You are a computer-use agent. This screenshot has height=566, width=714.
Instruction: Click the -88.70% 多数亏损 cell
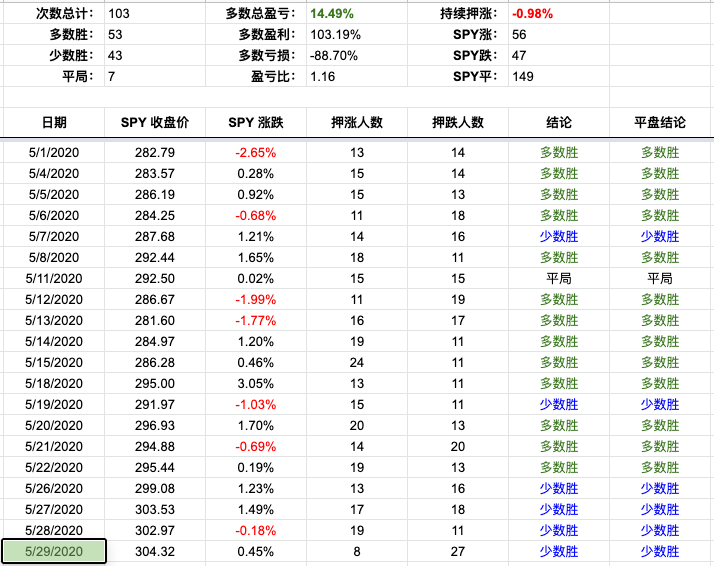coord(334,56)
